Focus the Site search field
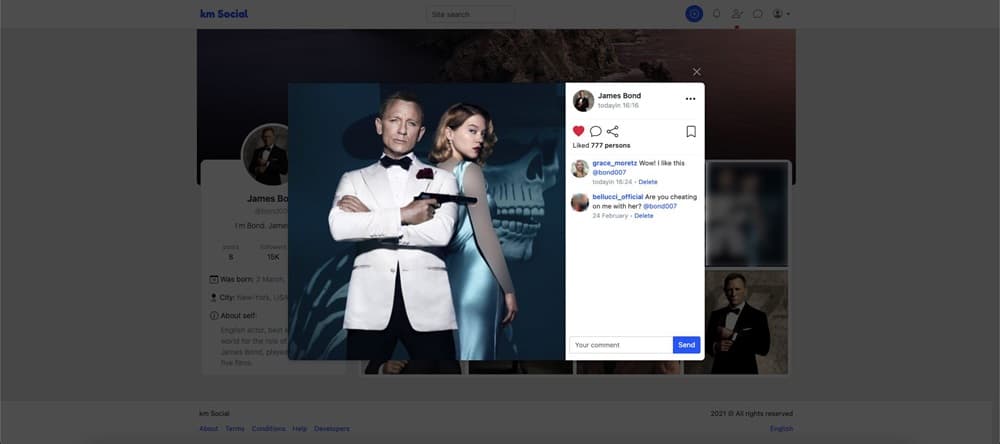Viewport: 1000px width, 444px height. 469,14
